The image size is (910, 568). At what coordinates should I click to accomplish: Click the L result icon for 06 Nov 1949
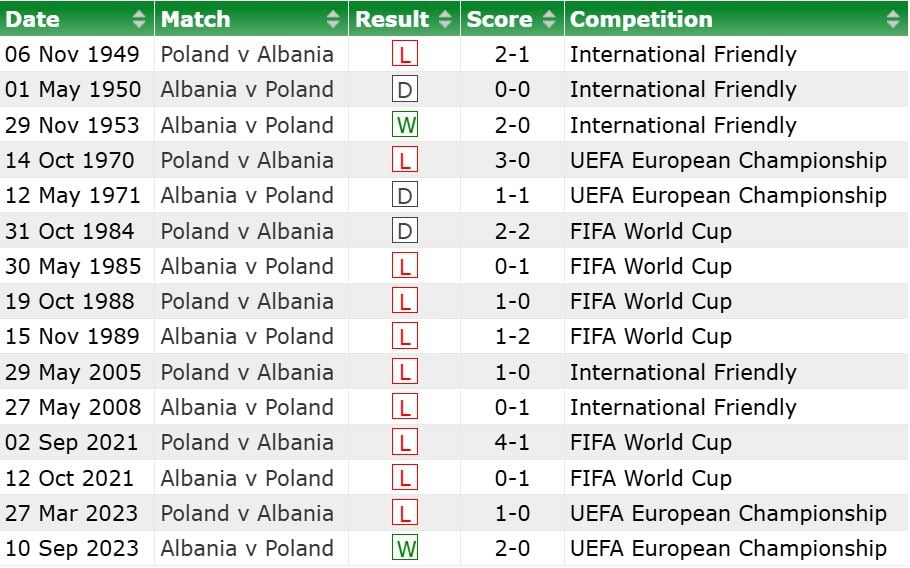pyautogui.click(x=405, y=54)
